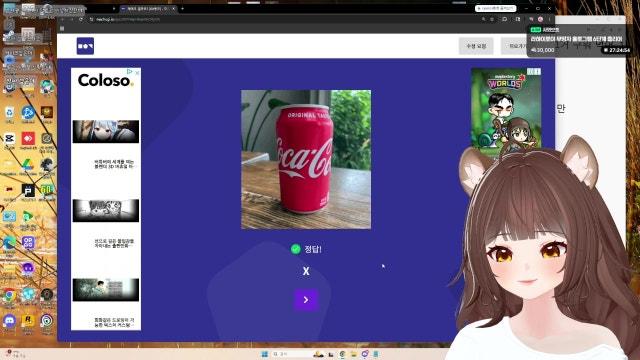Reload the page with browser refresh icon
Viewport: 640px width, 360px height.
coord(81,19)
